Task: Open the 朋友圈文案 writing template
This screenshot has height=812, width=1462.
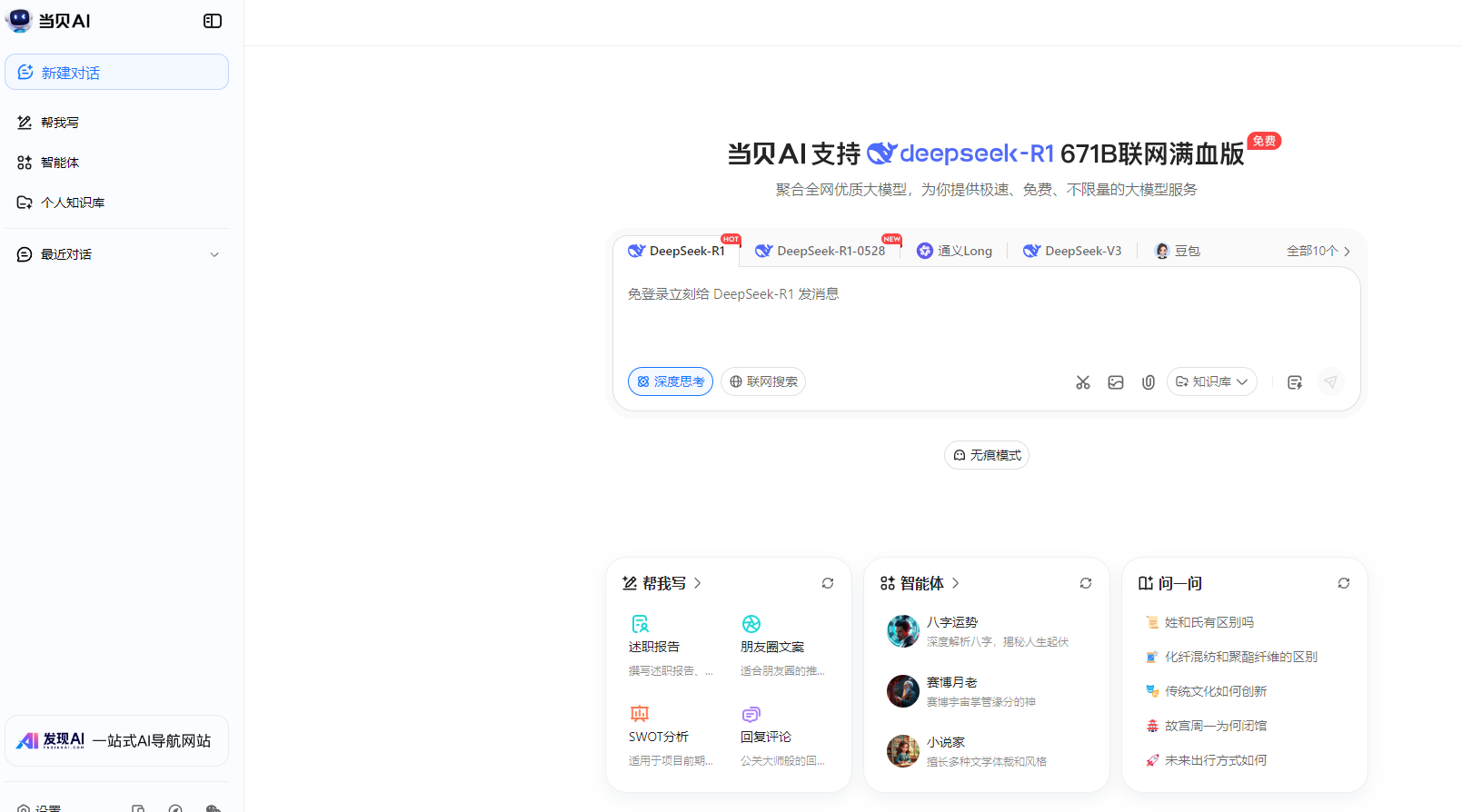Action: [783, 646]
